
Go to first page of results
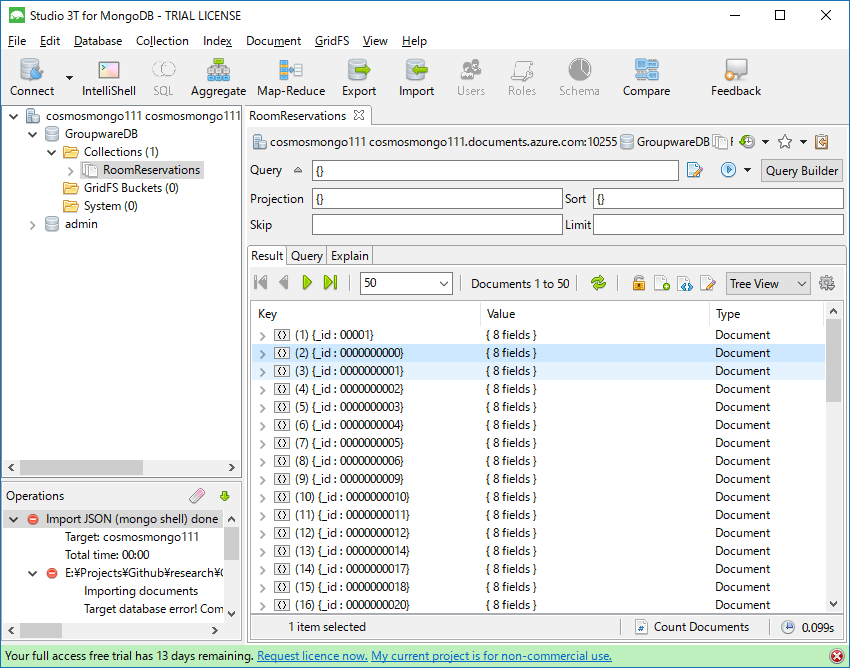261,282
